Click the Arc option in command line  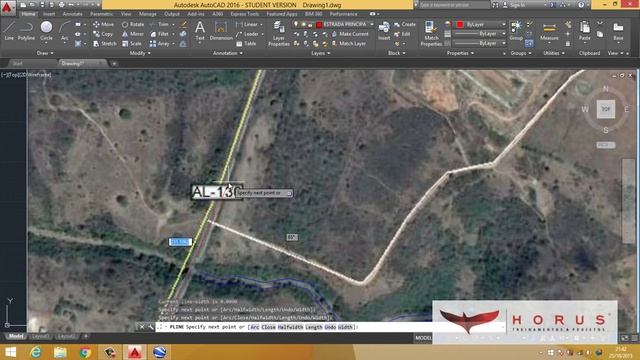point(255,327)
